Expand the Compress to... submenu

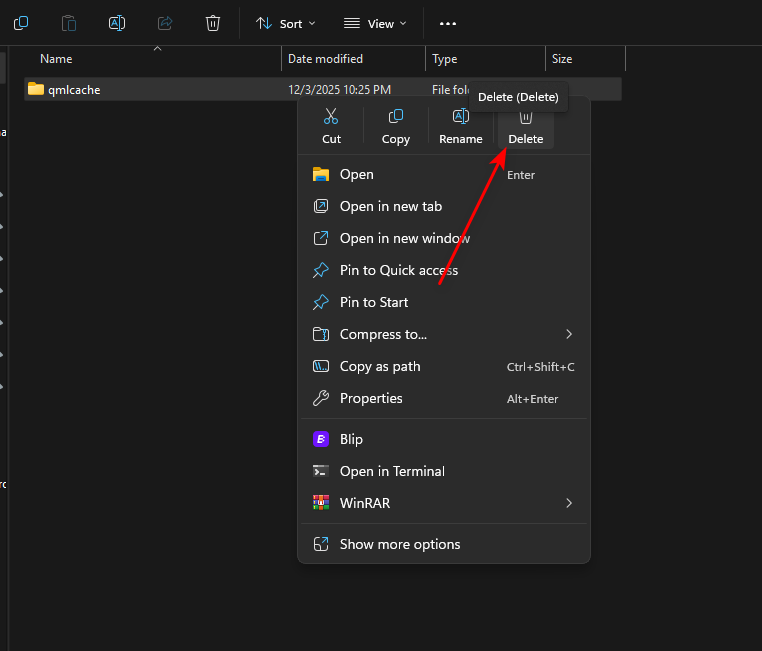click(x=444, y=334)
